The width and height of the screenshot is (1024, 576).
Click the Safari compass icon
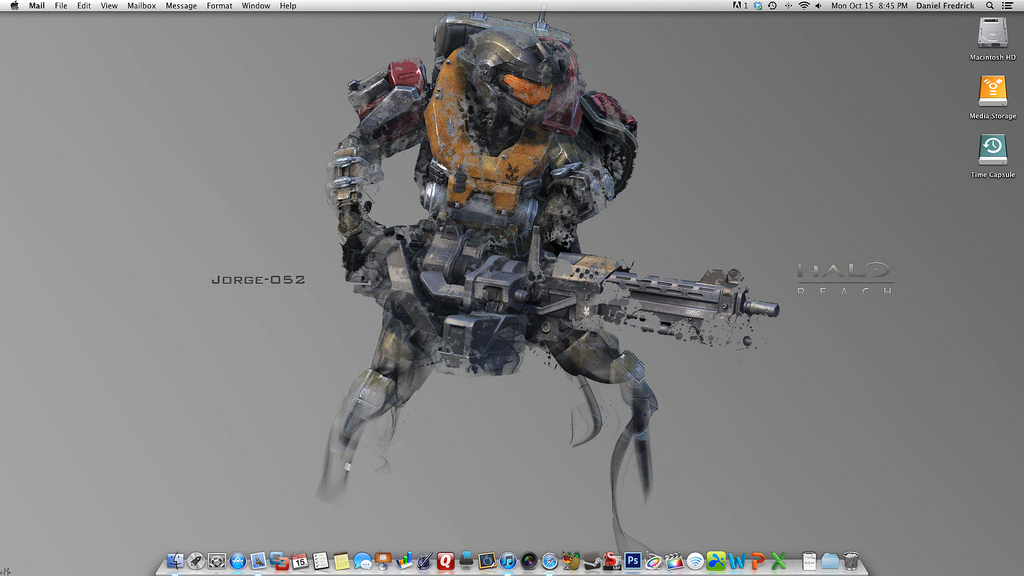click(x=549, y=561)
